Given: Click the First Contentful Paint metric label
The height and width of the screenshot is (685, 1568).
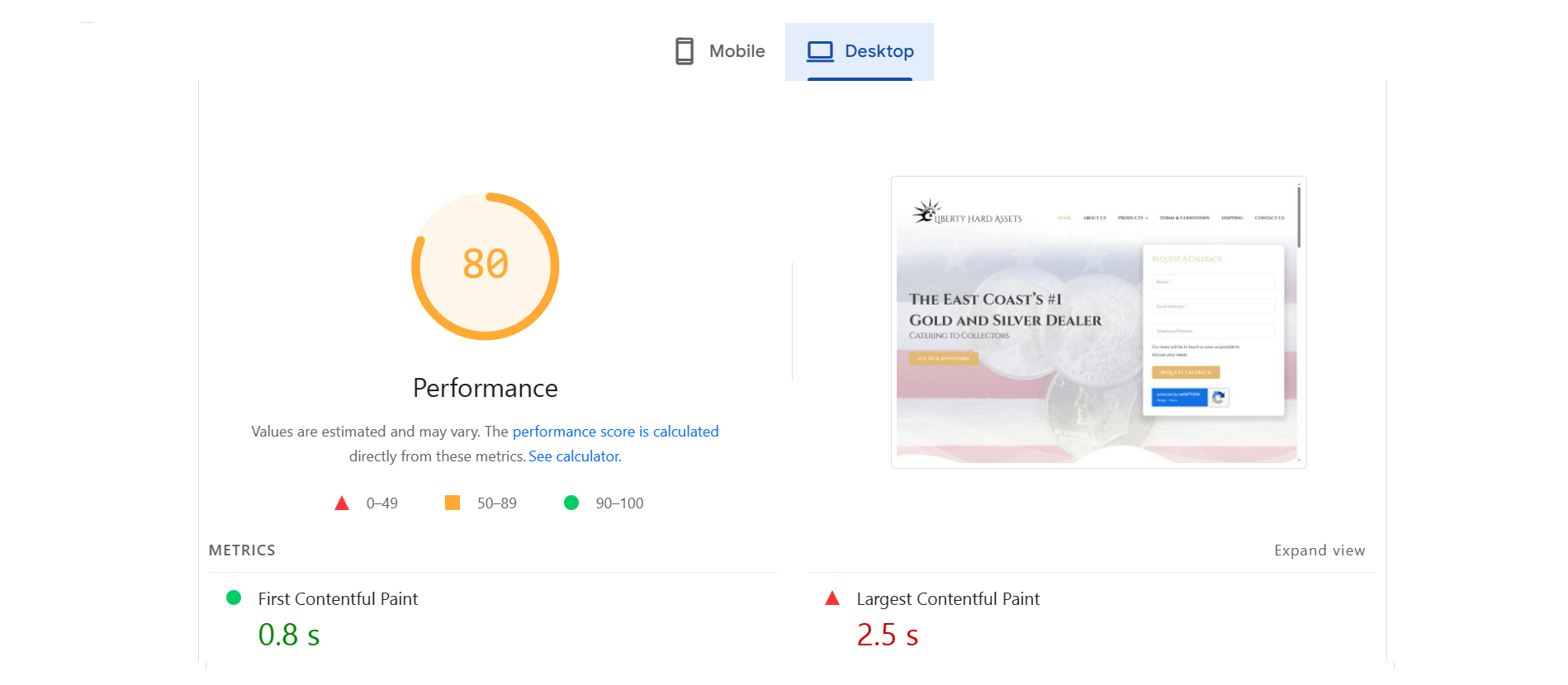Looking at the screenshot, I should tap(338, 599).
